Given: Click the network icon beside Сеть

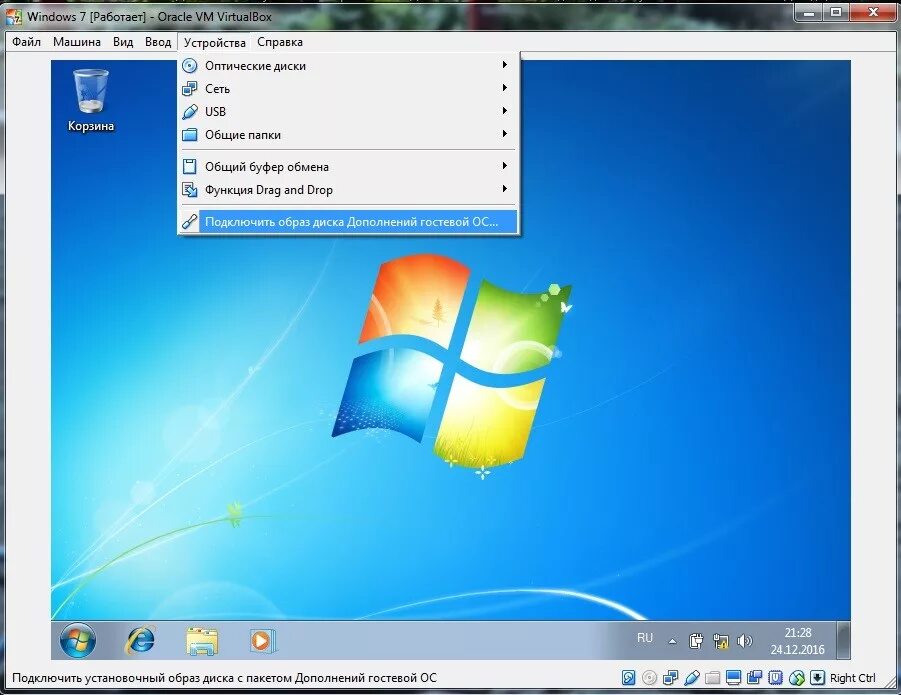Looking at the screenshot, I should [190, 88].
